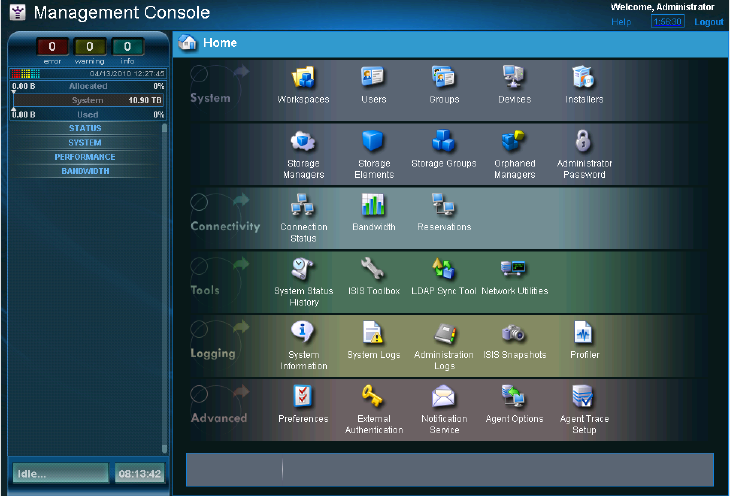Click the Used 0% row
This screenshot has width=730, height=496.
88,115
